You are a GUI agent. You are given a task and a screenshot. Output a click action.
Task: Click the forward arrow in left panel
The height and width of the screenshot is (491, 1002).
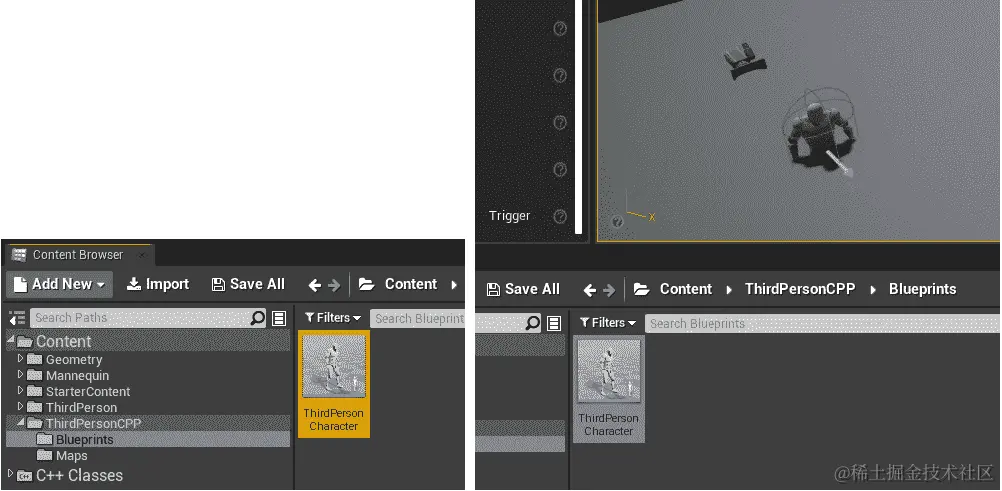point(334,285)
